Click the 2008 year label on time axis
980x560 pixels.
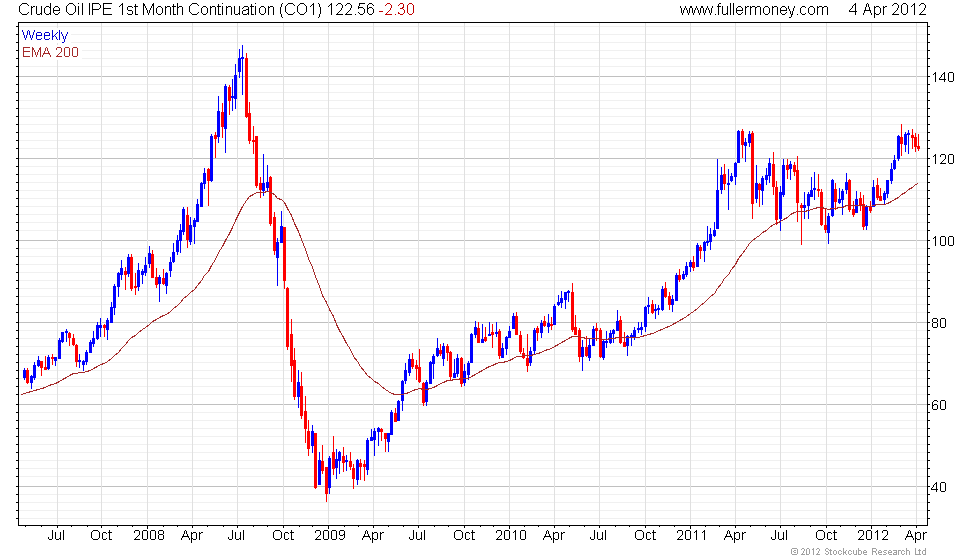pyautogui.click(x=149, y=536)
